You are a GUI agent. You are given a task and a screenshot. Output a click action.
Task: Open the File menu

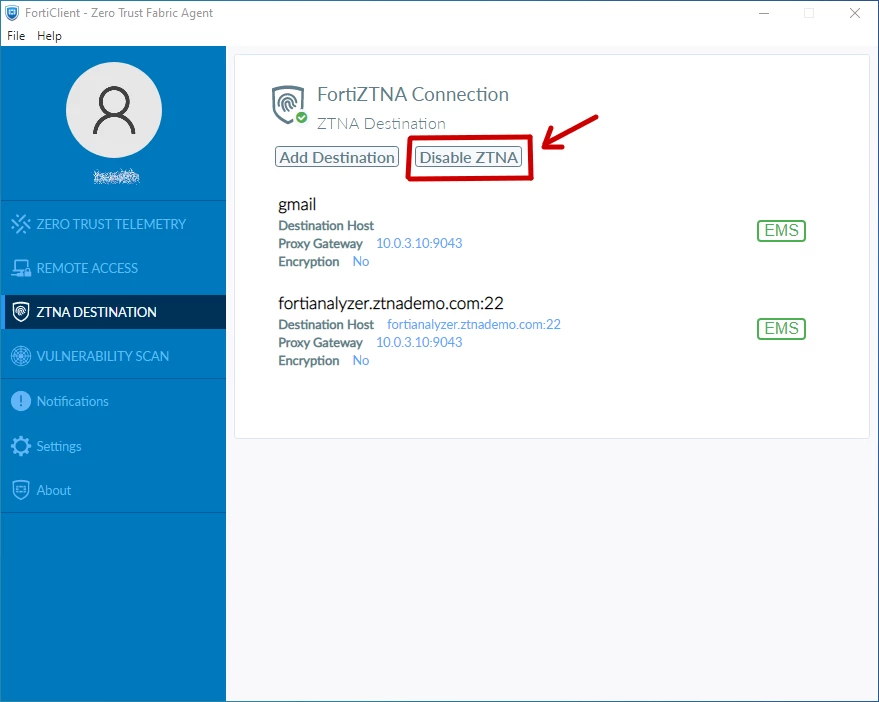pyautogui.click(x=16, y=35)
